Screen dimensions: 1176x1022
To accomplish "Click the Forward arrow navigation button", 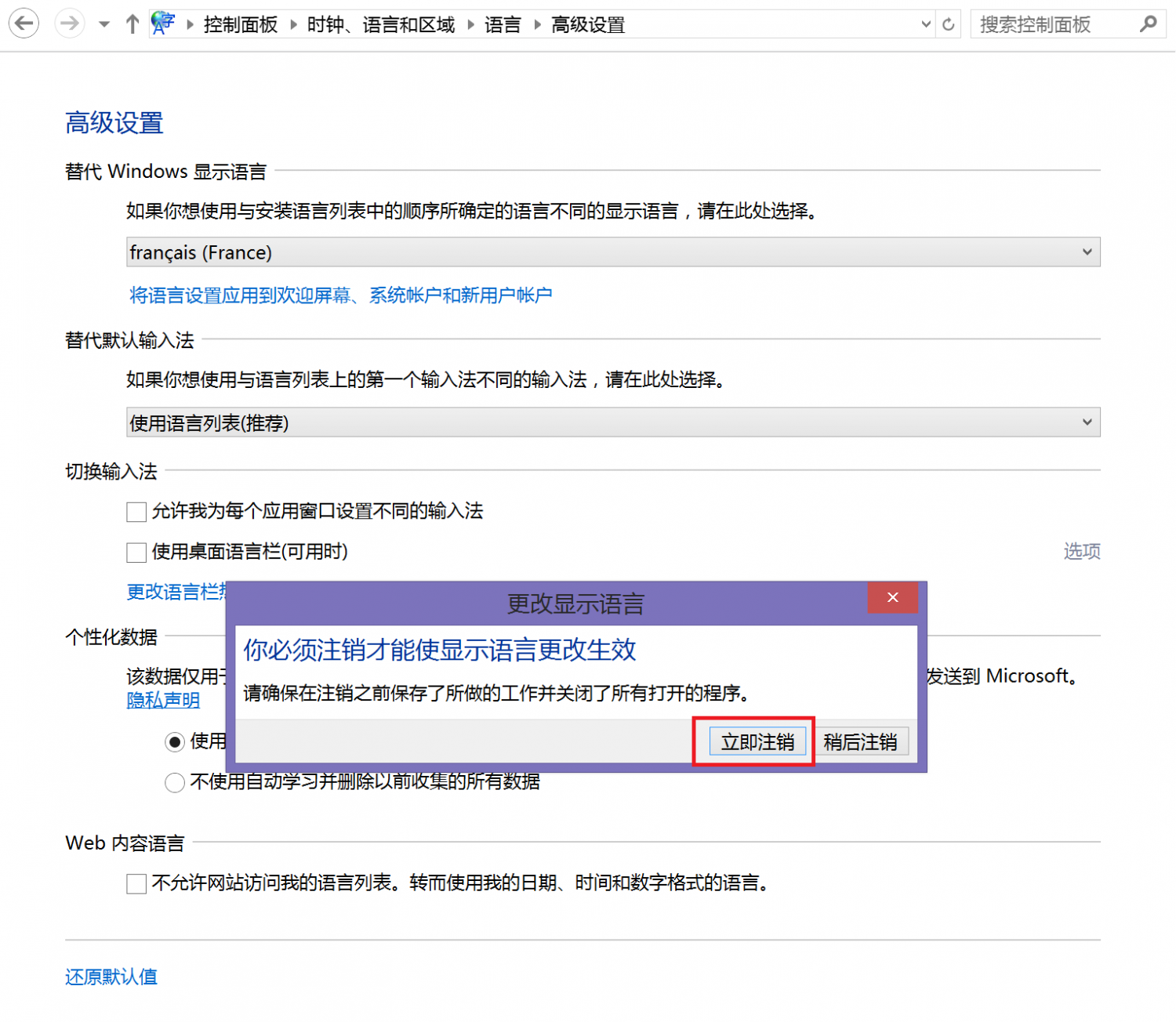I will click(70, 24).
